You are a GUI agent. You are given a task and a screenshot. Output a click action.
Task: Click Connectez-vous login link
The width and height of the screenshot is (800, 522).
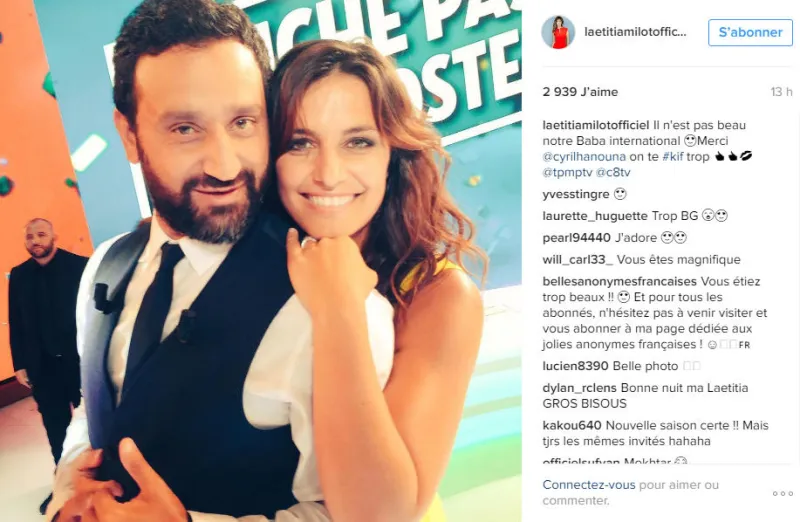click(589, 485)
